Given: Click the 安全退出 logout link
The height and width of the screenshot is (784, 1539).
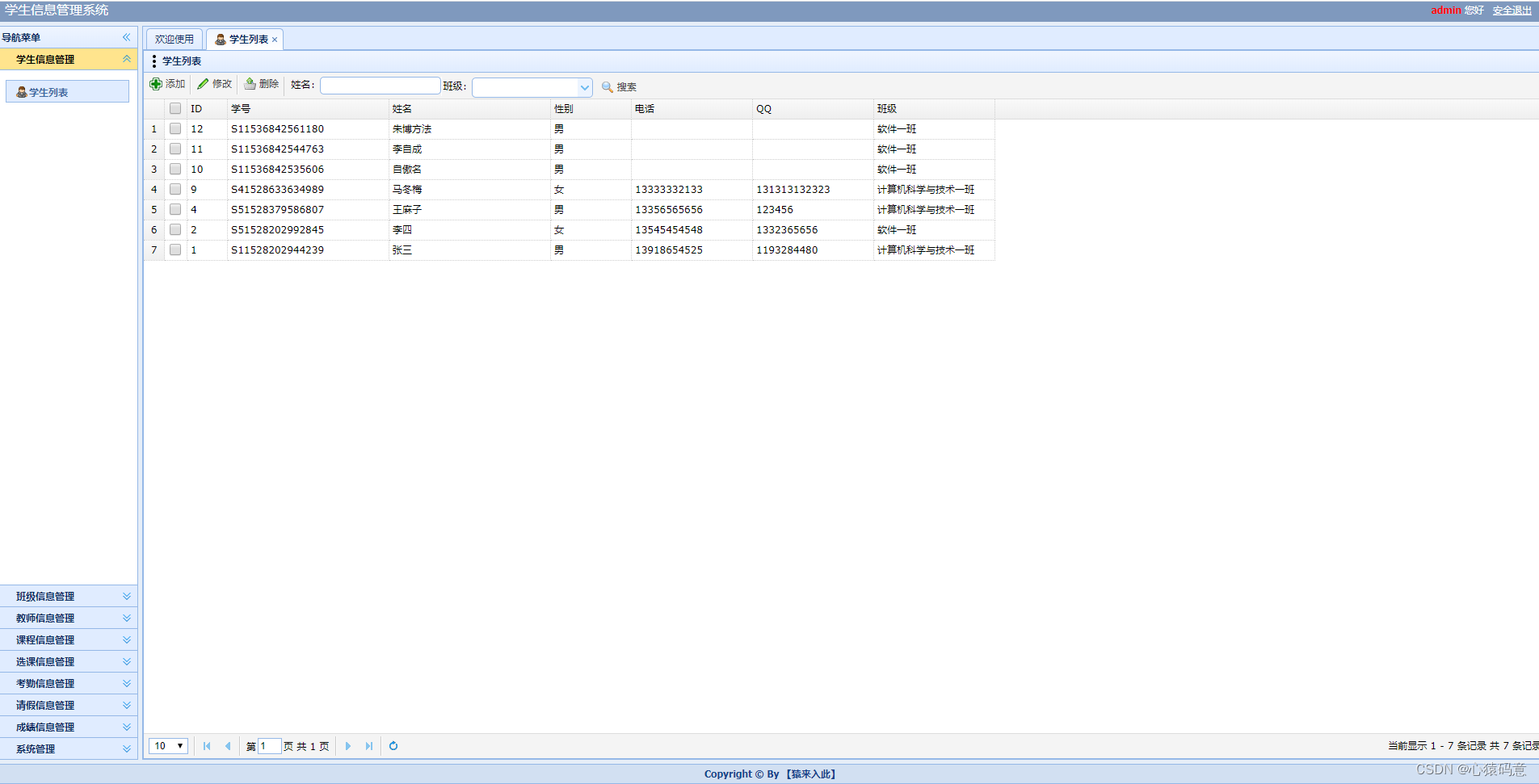Looking at the screenshot, I should click(x=1512, y=10).
